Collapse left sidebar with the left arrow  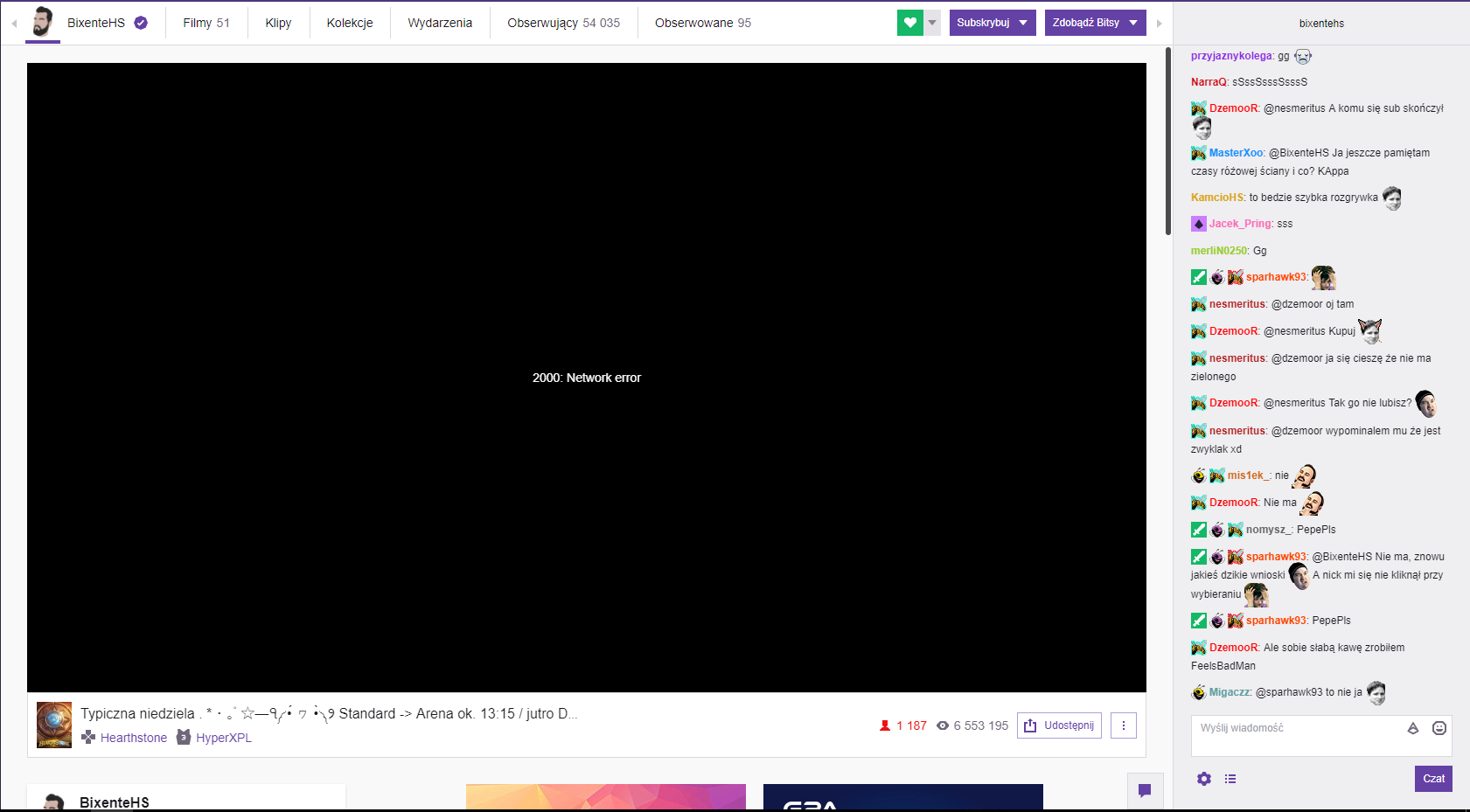click(x=14, y=24)
